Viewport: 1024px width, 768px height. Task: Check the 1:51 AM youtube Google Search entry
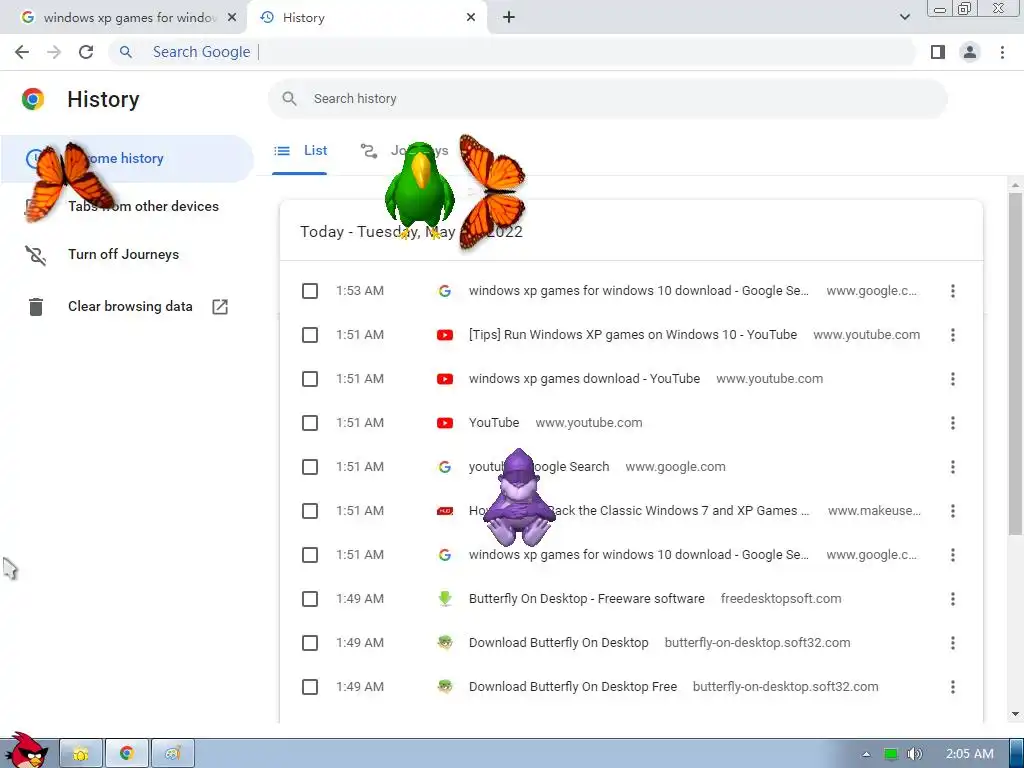pos(310,467)
